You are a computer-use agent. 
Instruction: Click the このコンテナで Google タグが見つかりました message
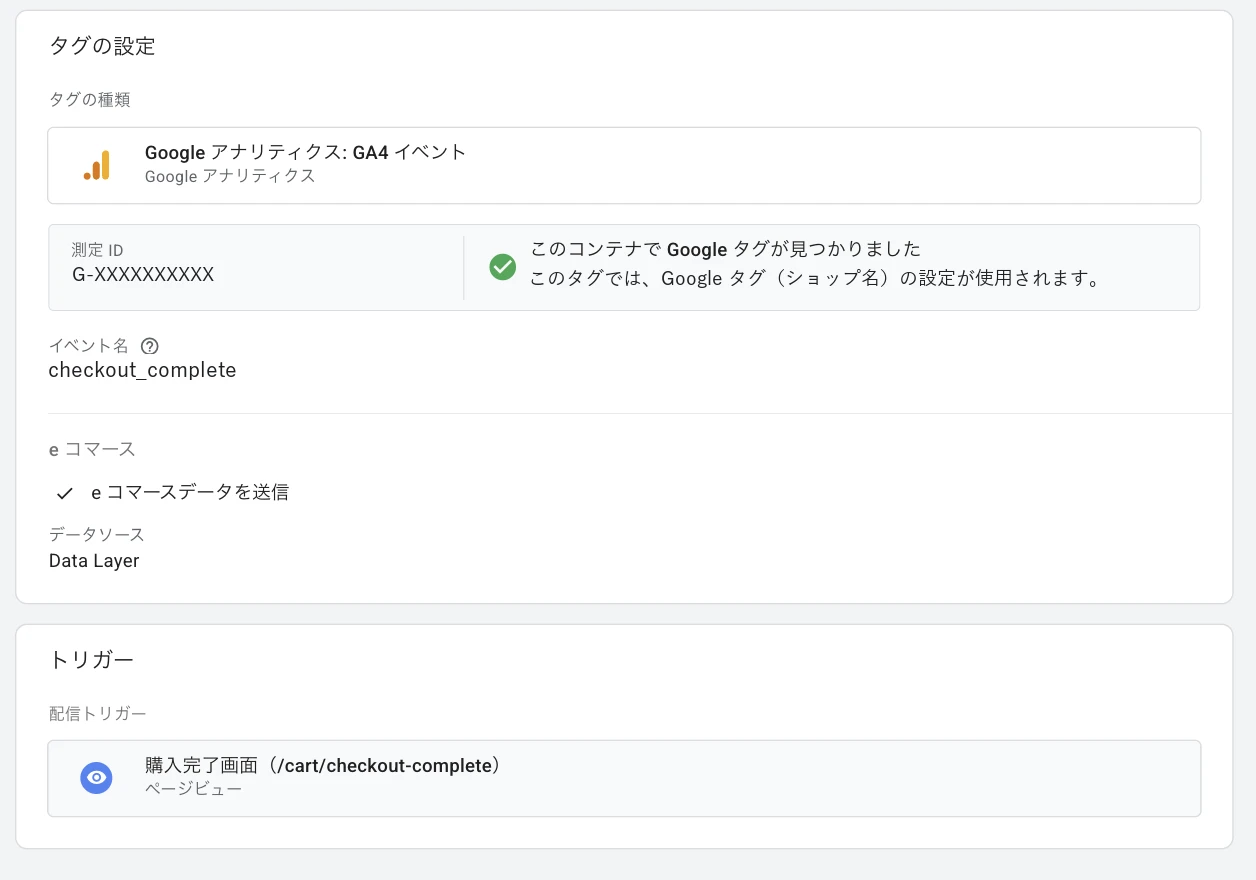pyautogui.click(x=725, y=249)
